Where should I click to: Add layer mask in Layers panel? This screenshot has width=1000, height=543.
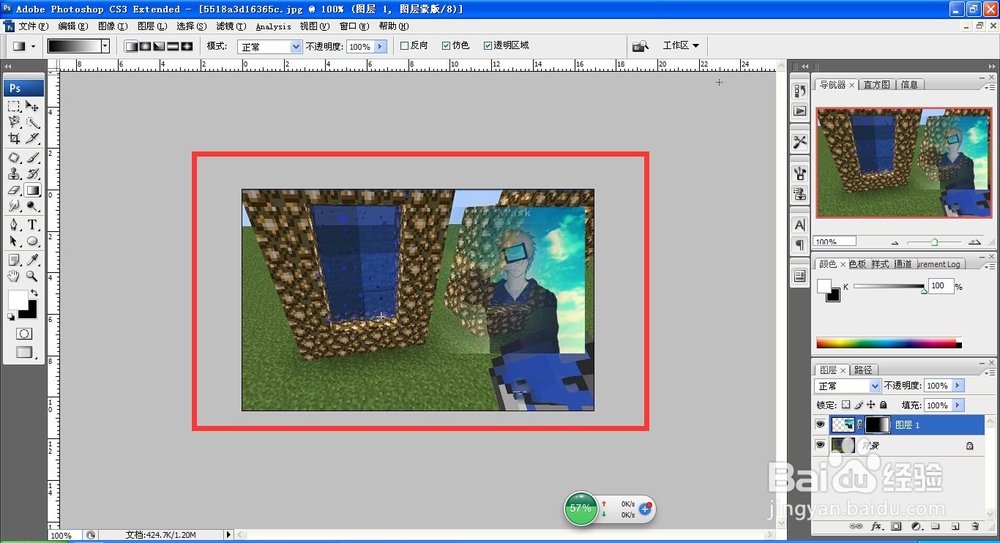click(896, 526)
